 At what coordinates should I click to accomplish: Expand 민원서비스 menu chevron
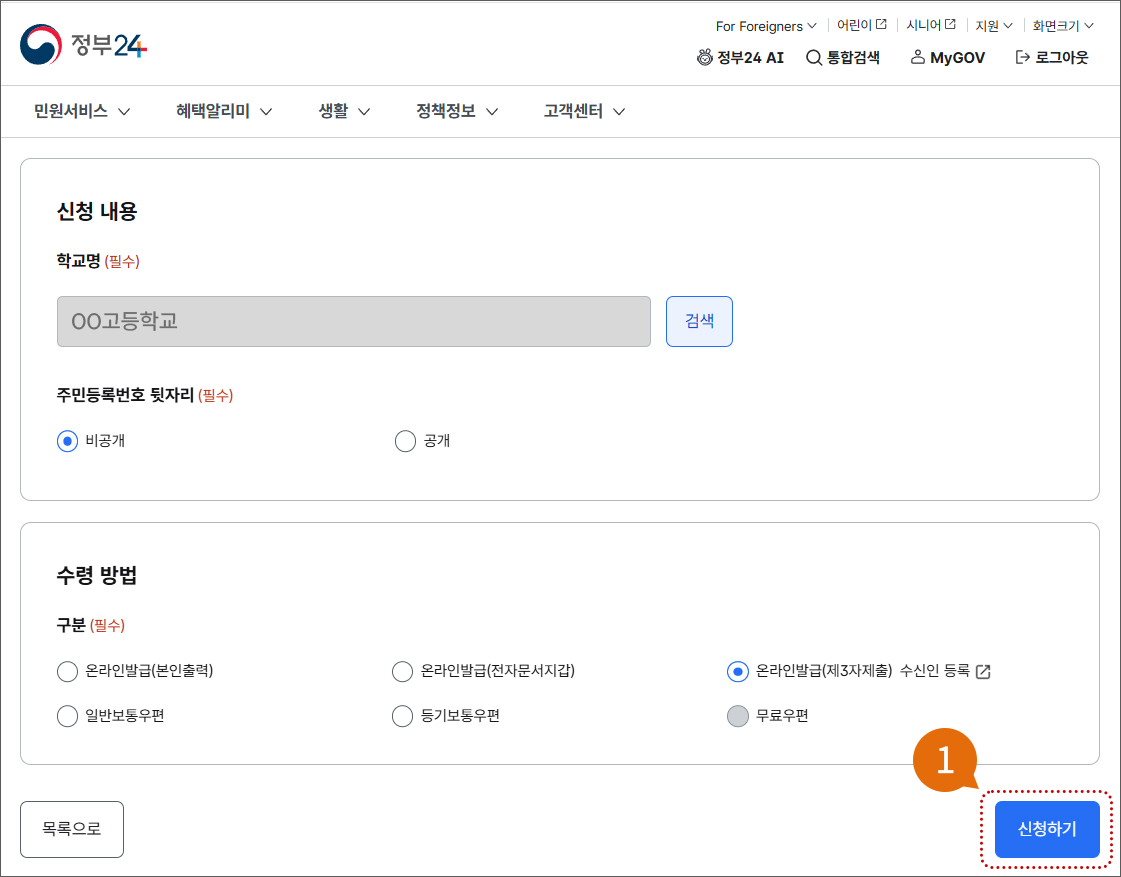[x=124, y=112]
